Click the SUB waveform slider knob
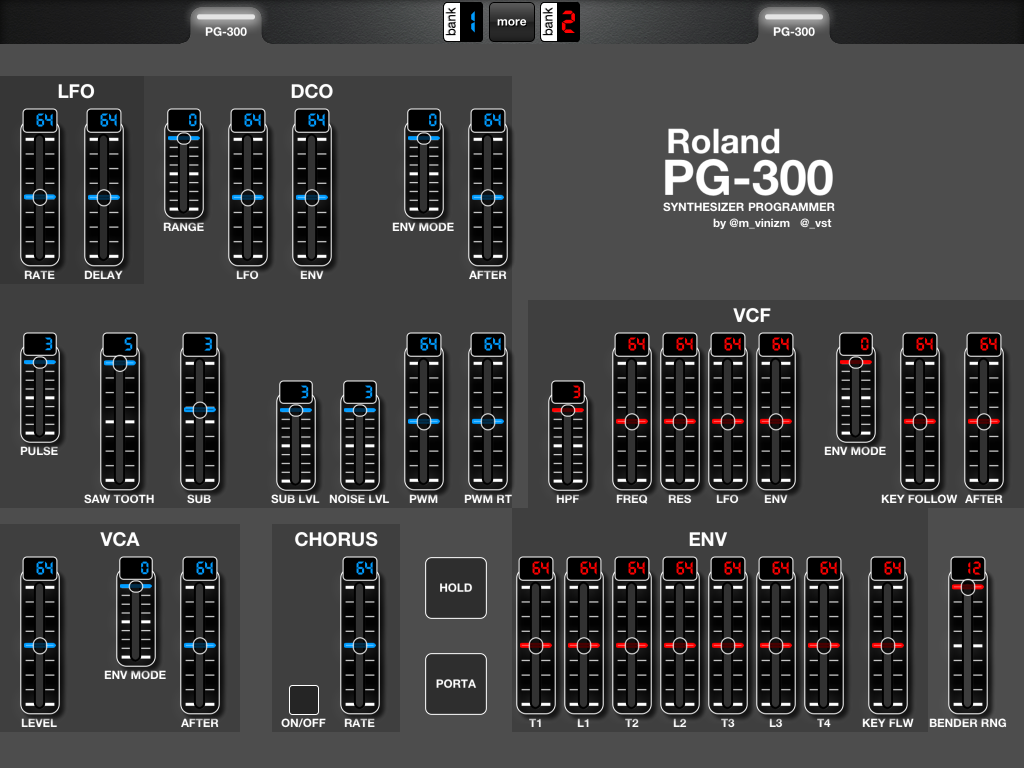1024x768 pixels. pos(200,409)
